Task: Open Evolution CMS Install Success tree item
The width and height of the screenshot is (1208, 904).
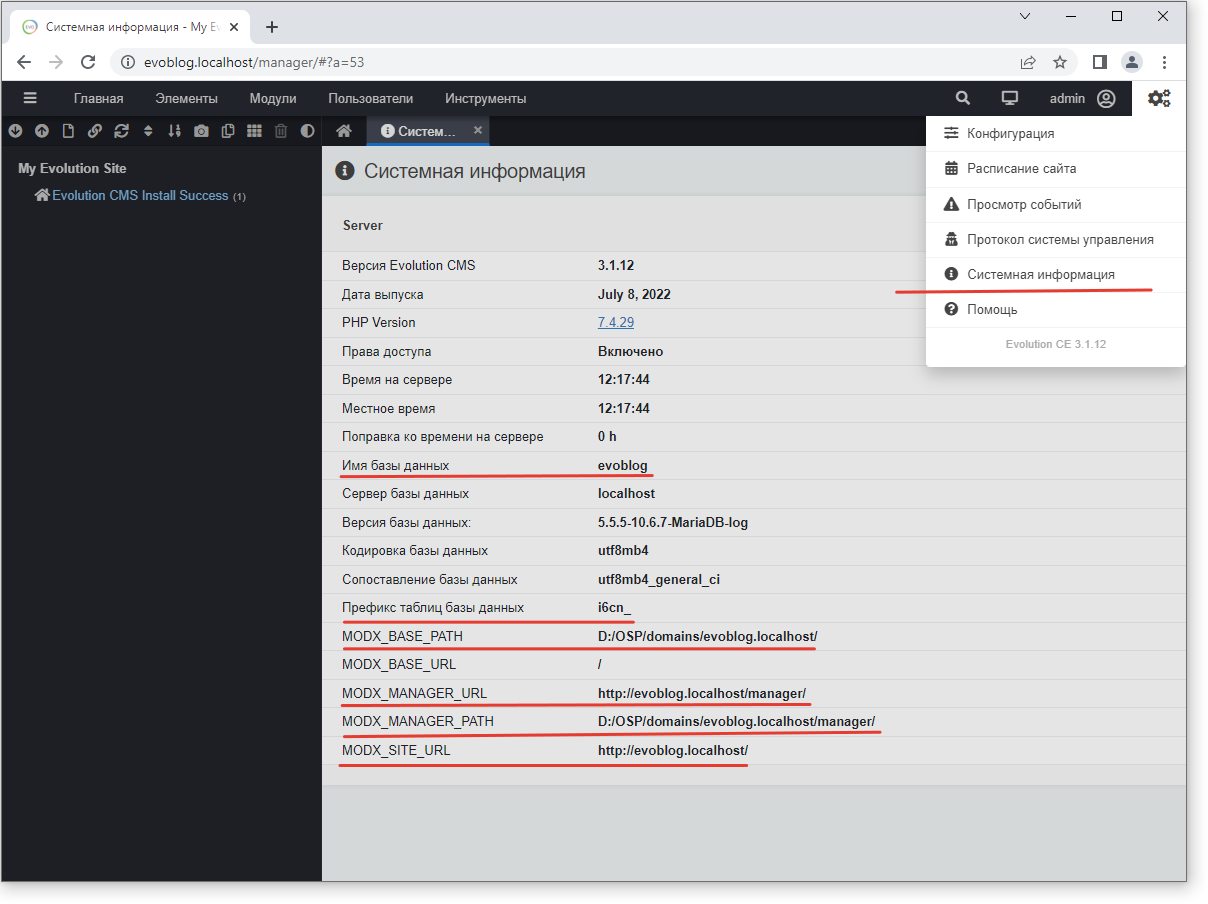Action: (140, 196)
